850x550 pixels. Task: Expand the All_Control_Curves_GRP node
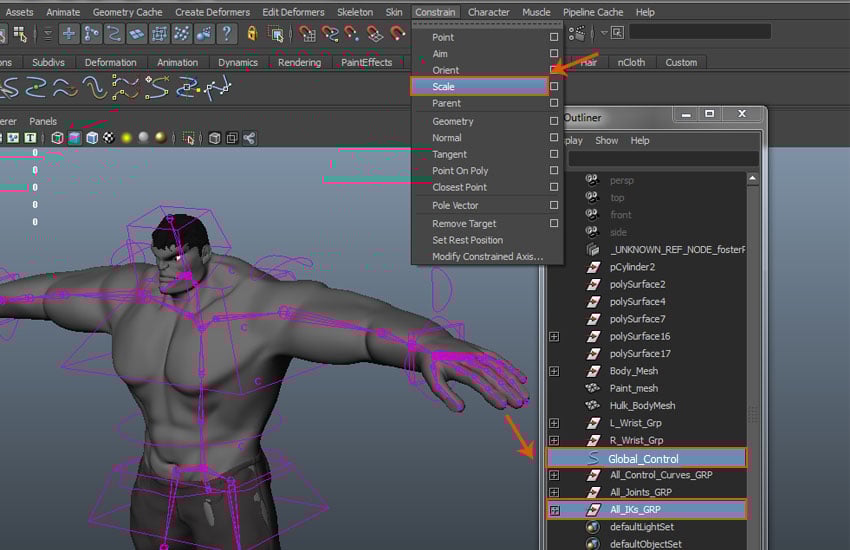(554, 475)
